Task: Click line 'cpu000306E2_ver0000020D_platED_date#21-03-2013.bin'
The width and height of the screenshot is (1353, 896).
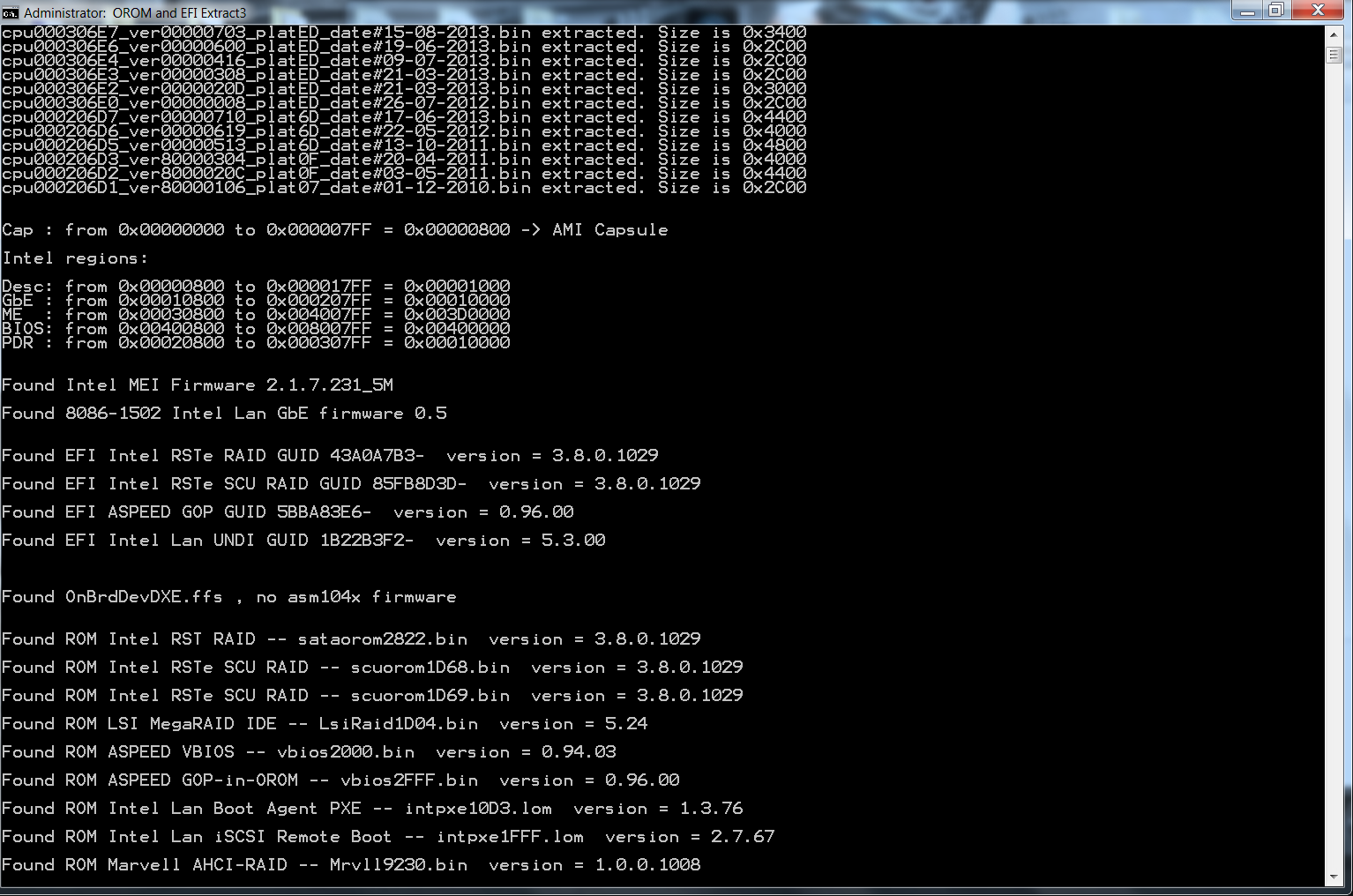Action: (404, 89)
